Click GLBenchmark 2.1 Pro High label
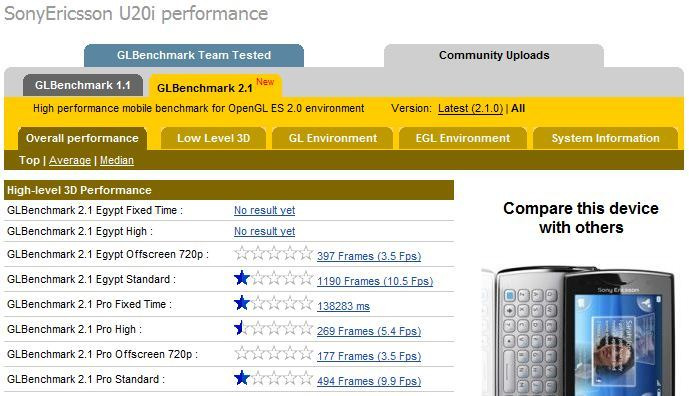This screenshot has width=689, height=396. pyautogui.click(x=75, y=329)
